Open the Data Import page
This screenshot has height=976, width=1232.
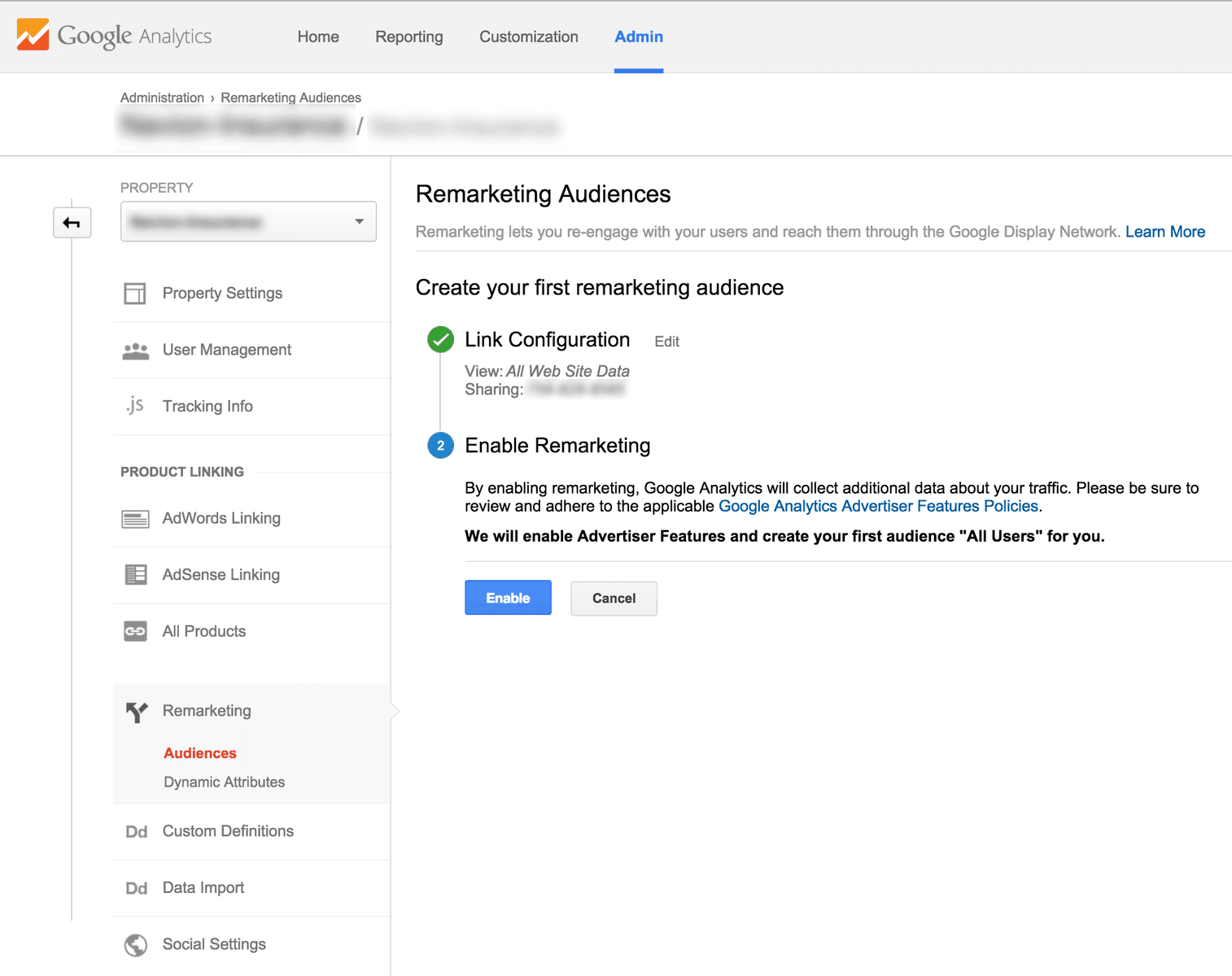point(203,888)
